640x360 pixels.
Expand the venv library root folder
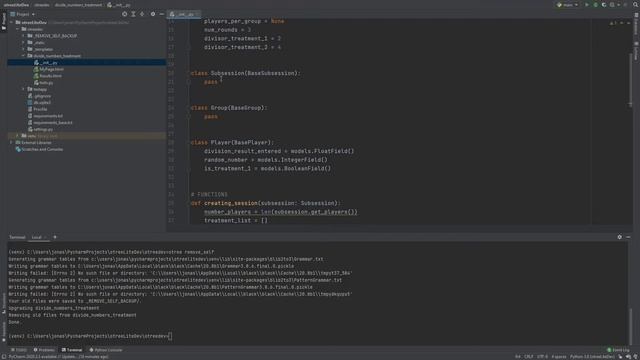point(18,136)
